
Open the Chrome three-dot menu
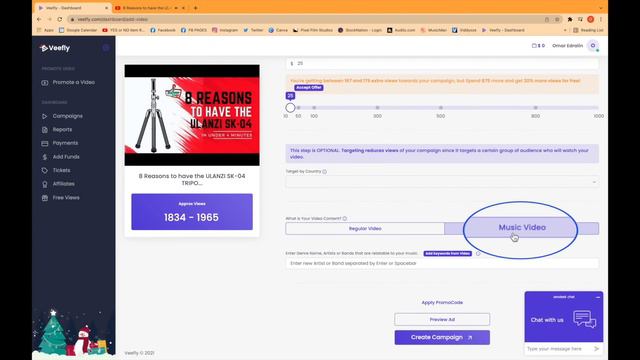[601, 19]
